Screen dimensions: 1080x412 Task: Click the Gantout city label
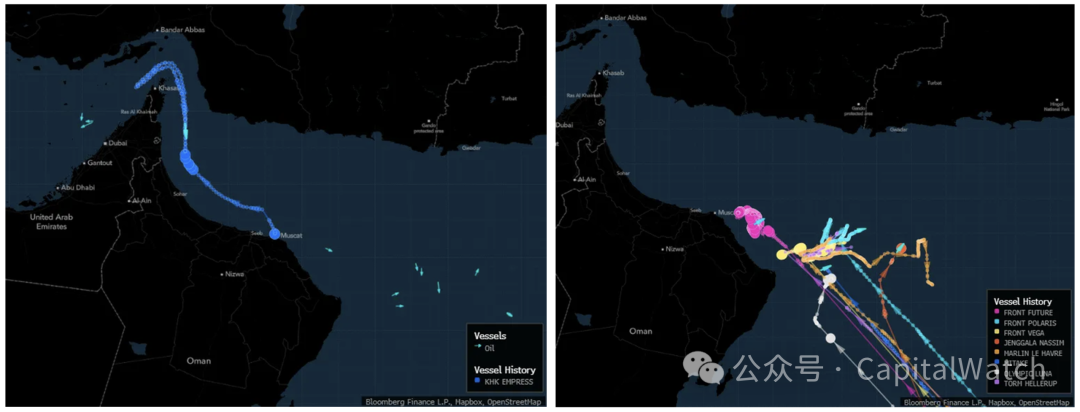[101, 163]
